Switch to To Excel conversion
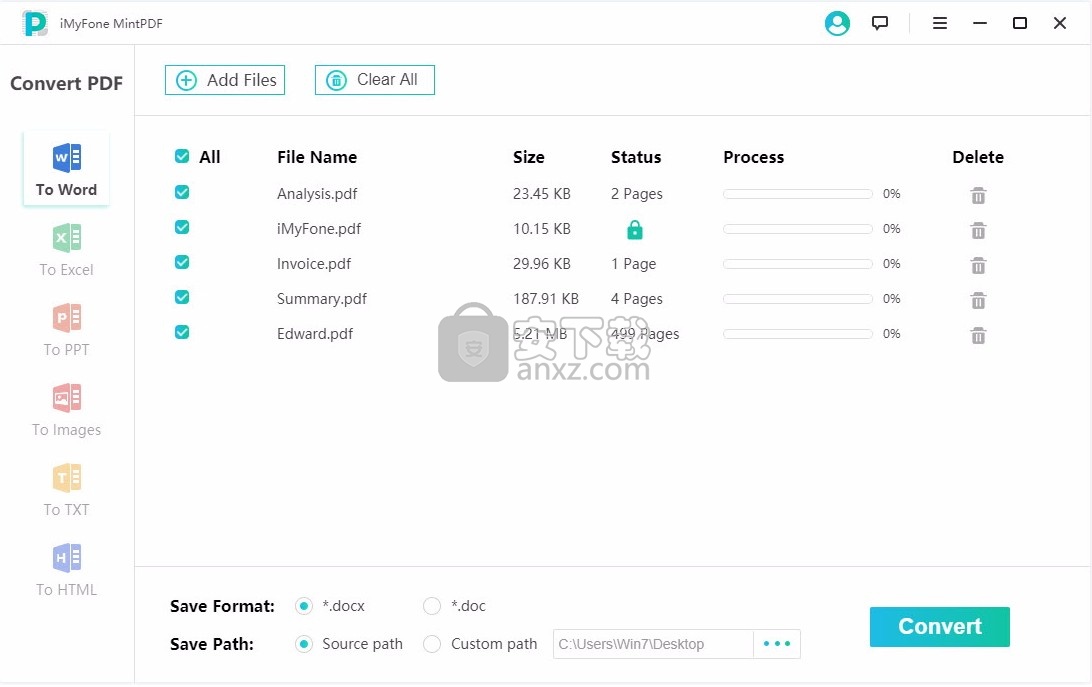 tap(66, 249)
